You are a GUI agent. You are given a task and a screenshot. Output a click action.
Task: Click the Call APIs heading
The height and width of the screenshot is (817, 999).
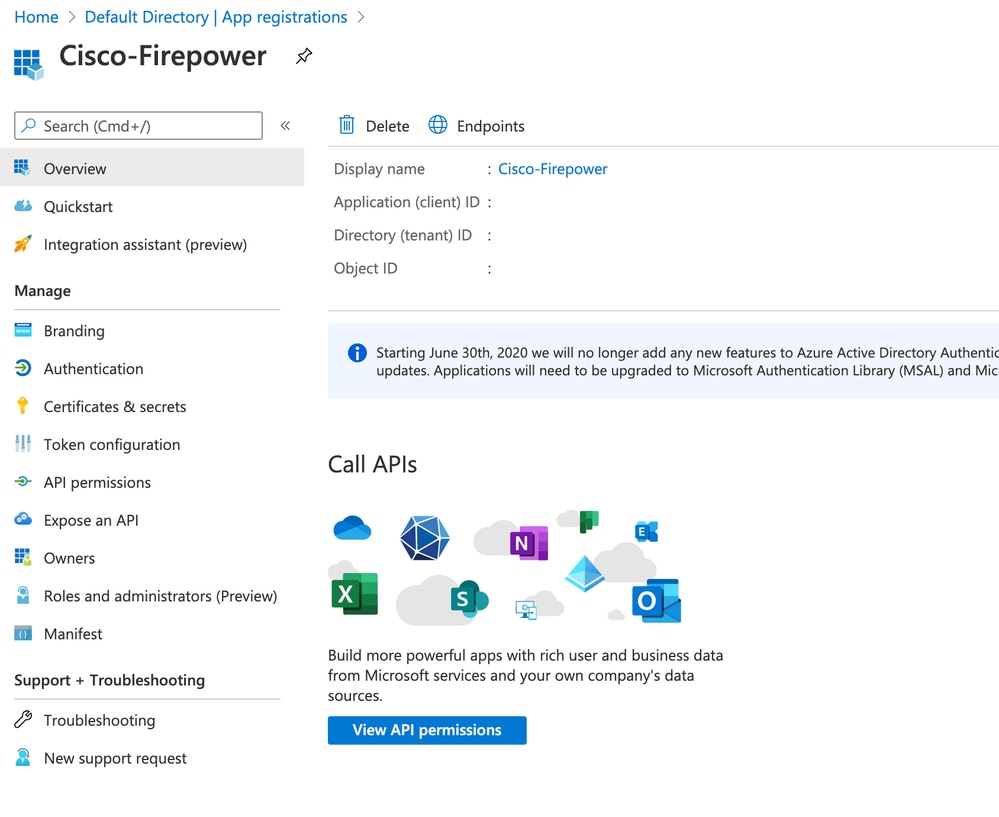pyautogui.click(x=372, y=464)
